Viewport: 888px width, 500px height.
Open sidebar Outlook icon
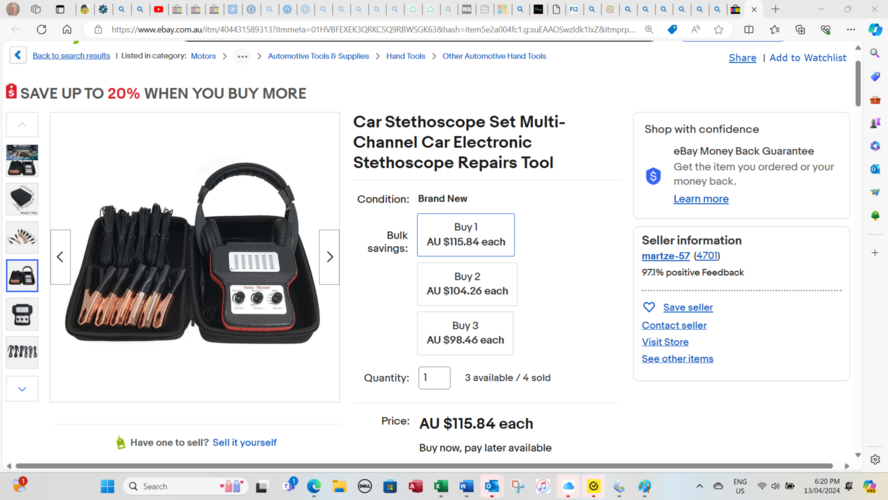click(x=875, y=169)
